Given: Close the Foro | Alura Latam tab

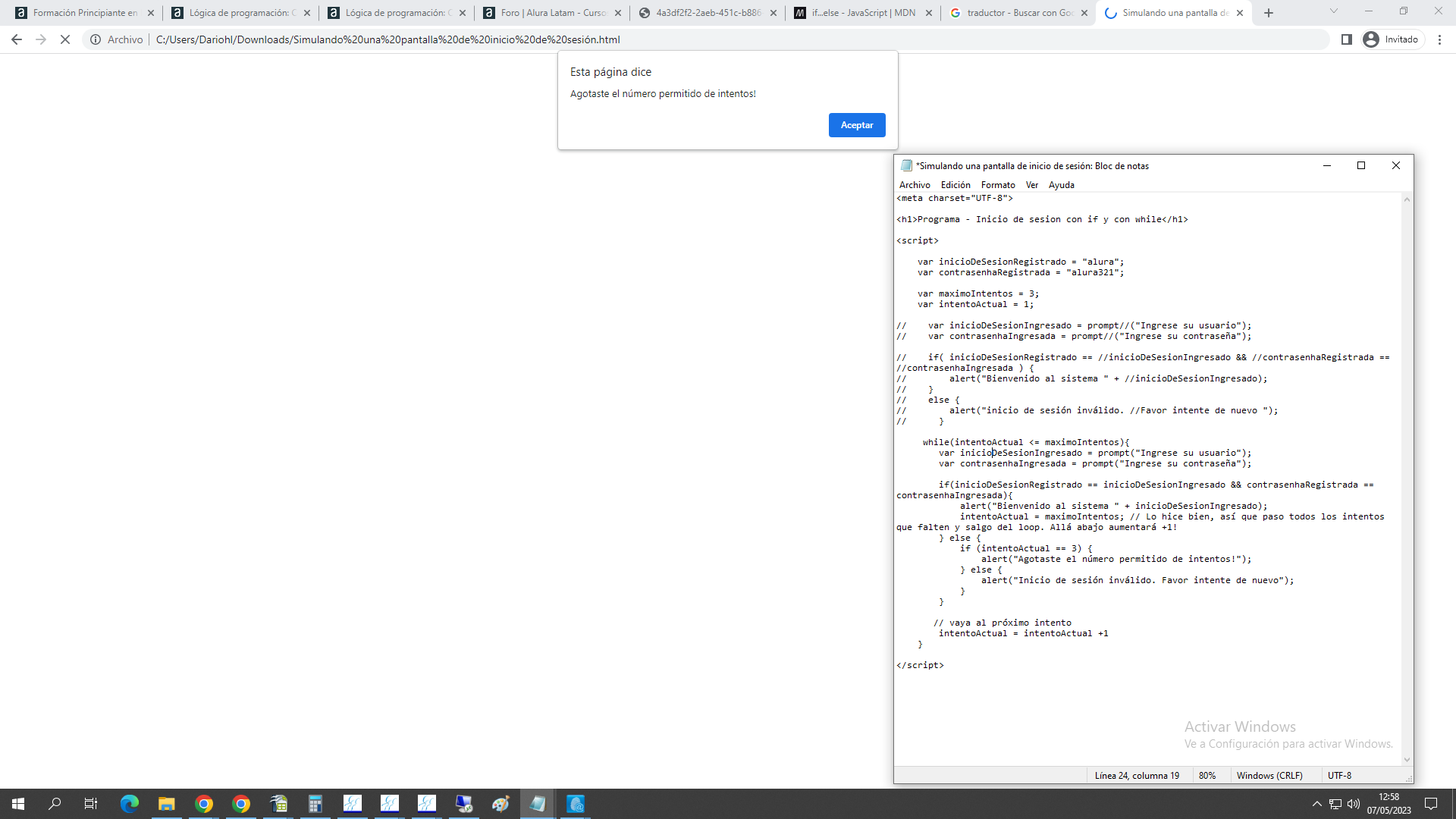Looking at the screenshot, I should pos(618,13).
